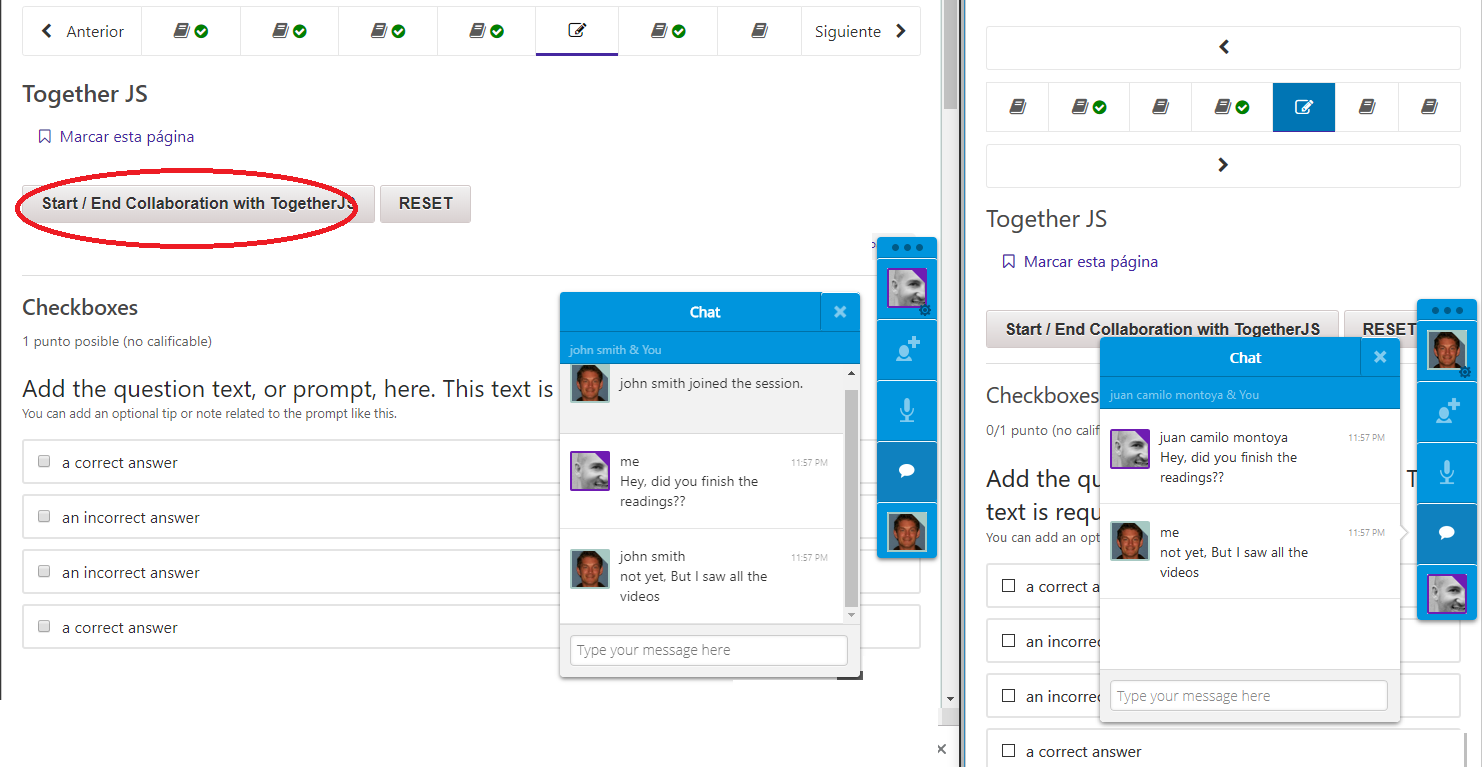
Task: Go to previous unit with Anterior in left window
Action: (x=82, y=31)
